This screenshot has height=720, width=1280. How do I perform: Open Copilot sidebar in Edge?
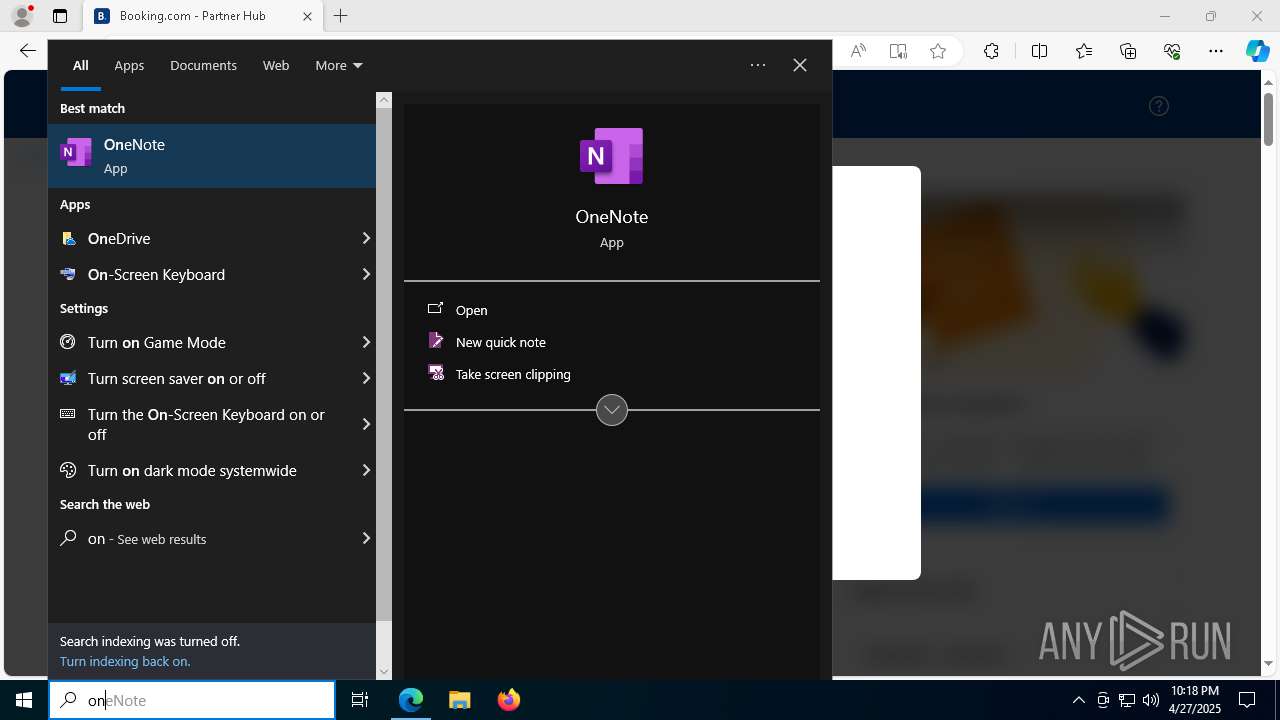point(1257,51)
